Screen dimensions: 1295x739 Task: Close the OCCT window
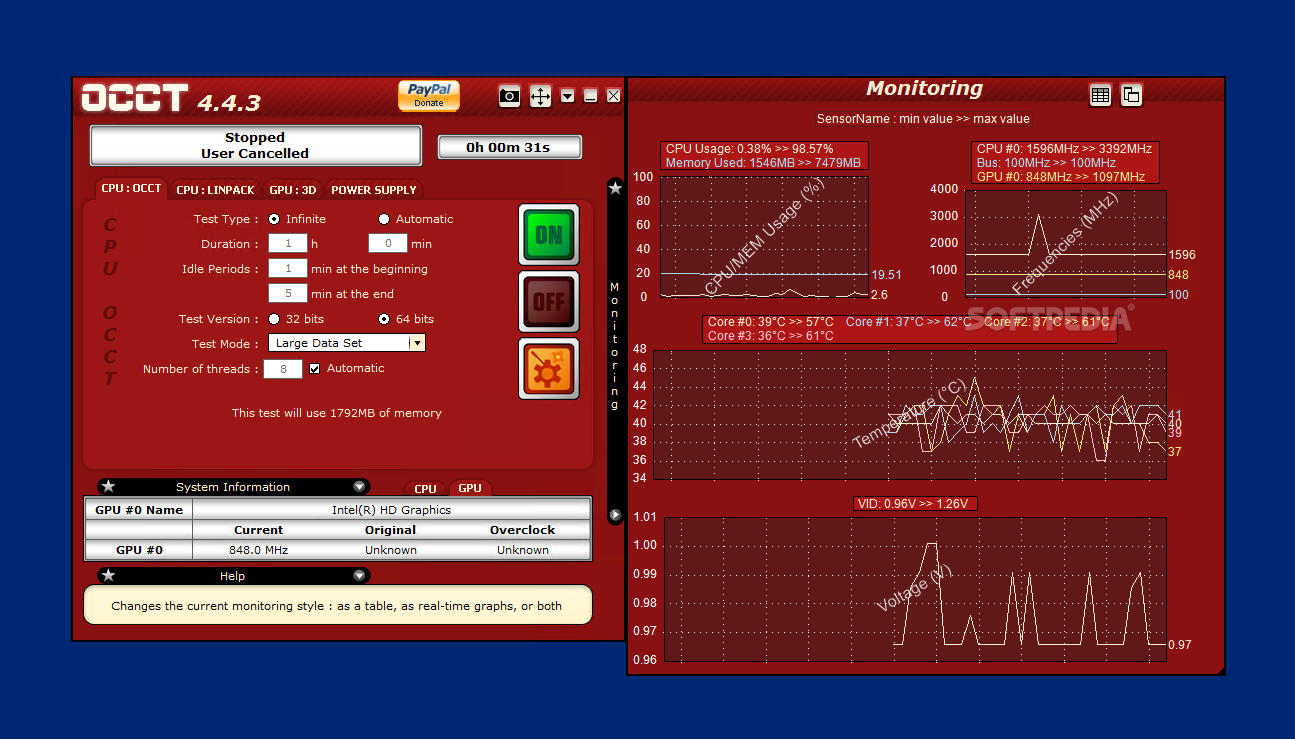click(x=614, y=96)
